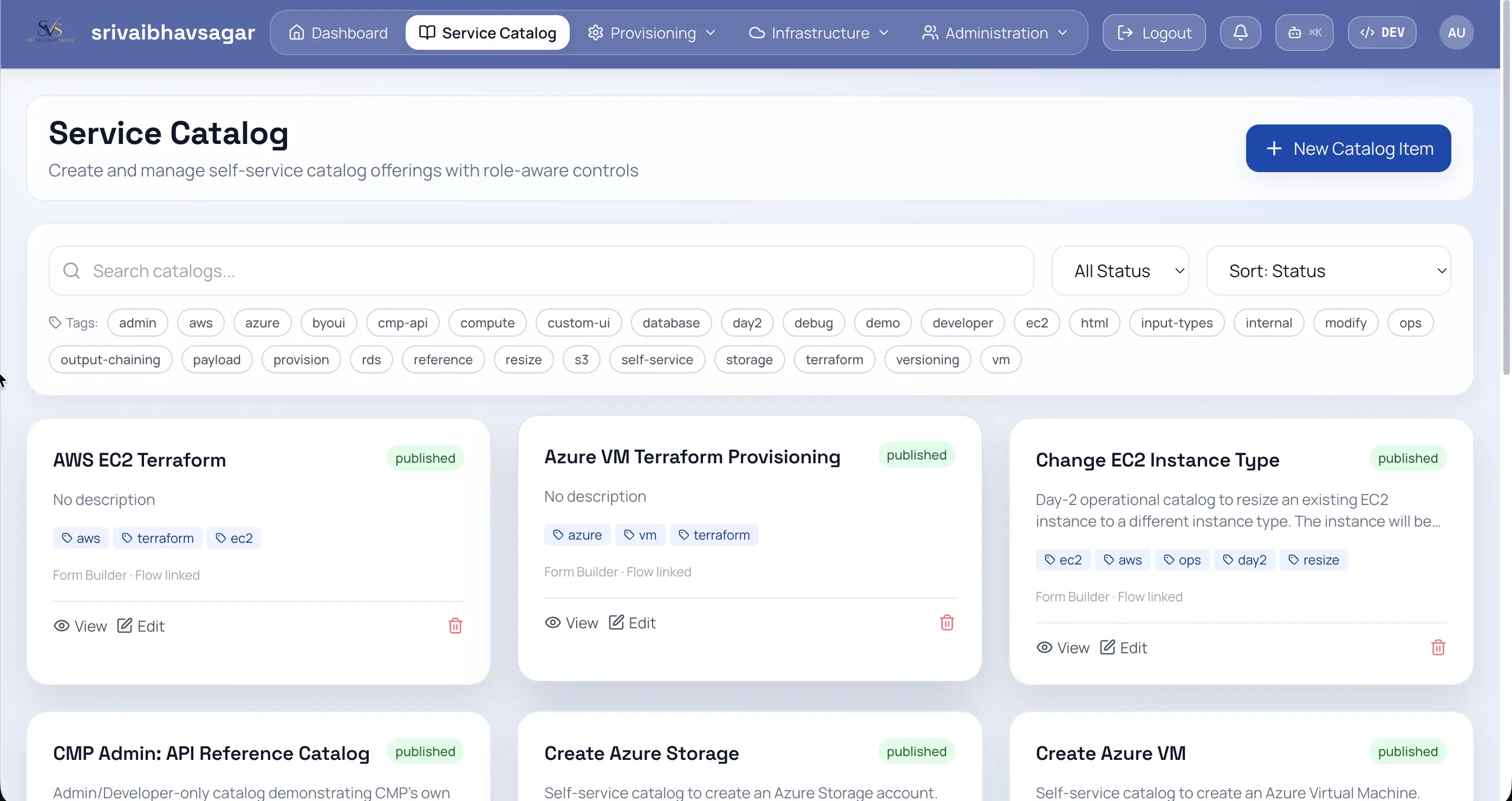Toggle the compute tag filter
This screenshot has width=1512, height=801.
tap(487, 323)
